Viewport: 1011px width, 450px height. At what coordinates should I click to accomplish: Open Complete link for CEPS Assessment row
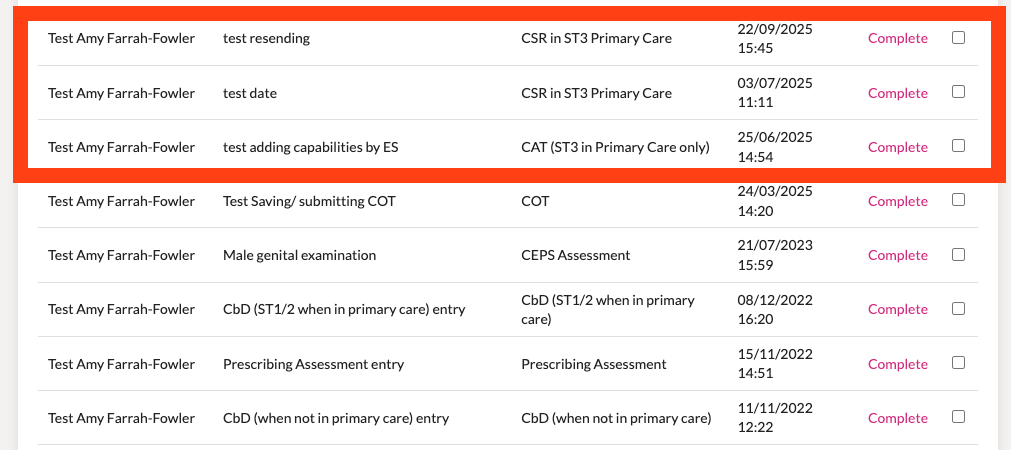click(x=898, y=255)
